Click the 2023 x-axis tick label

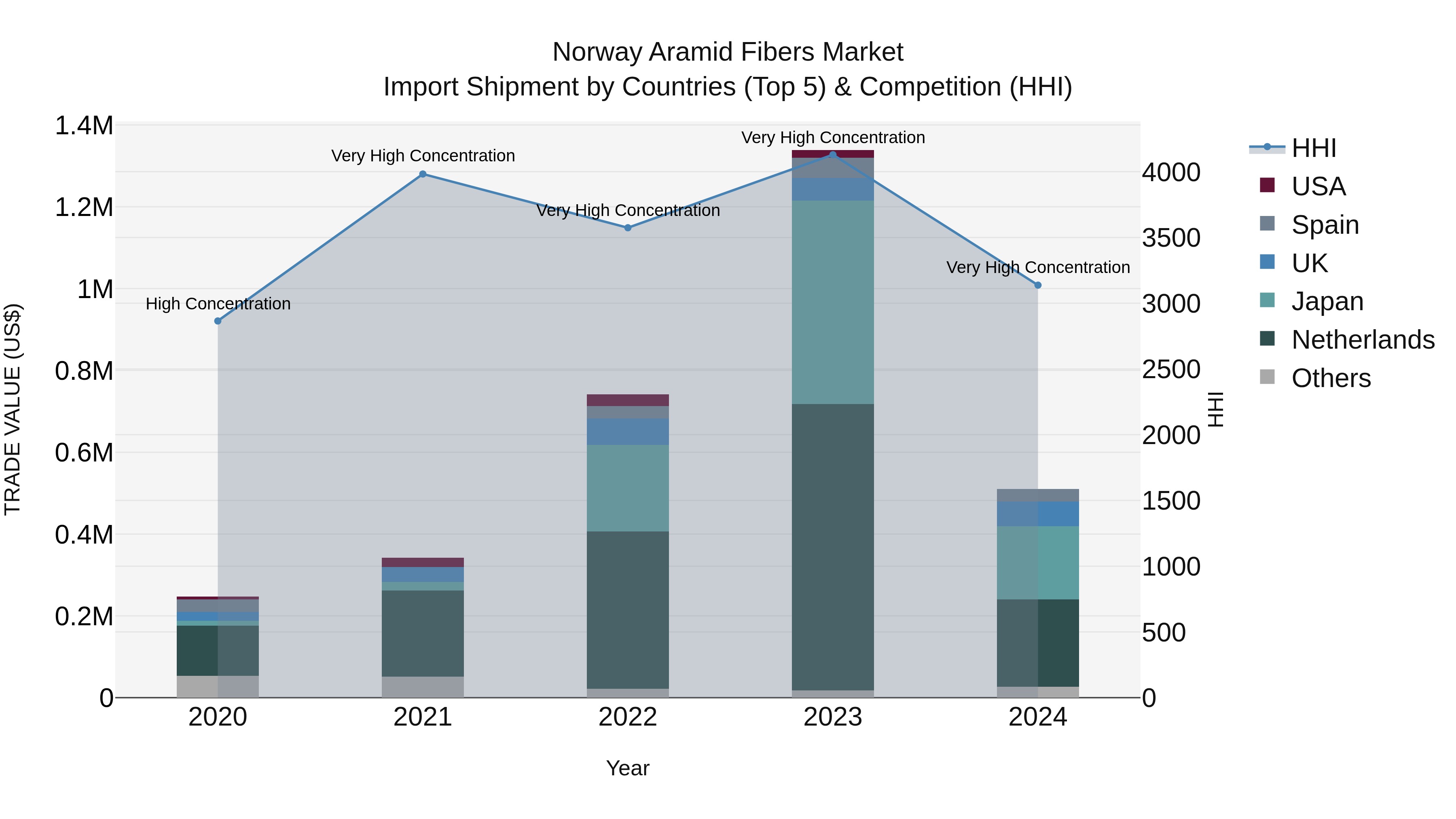(833, 717)
